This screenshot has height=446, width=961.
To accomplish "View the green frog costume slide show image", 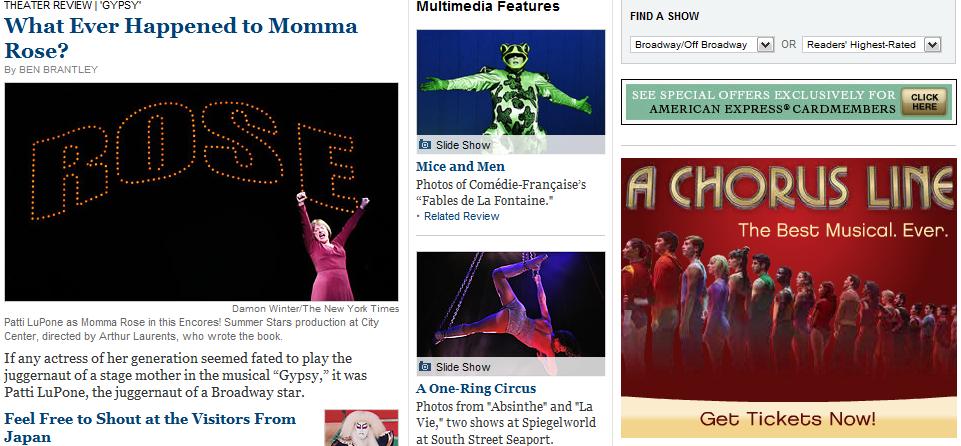I will coord(511,82).
